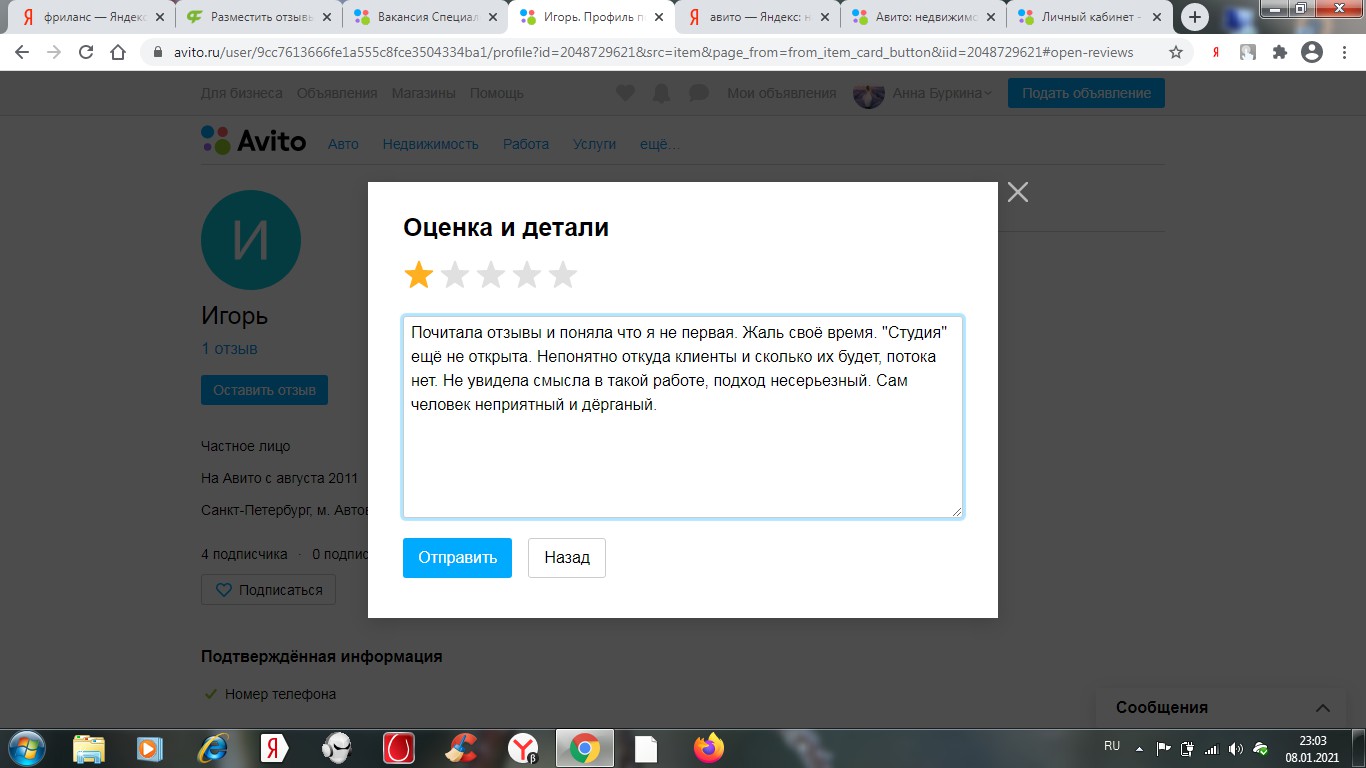Viewport: 1366px width, 768px height.
Task: Open messages chat bubble icon in header
Action: point(699,93)
